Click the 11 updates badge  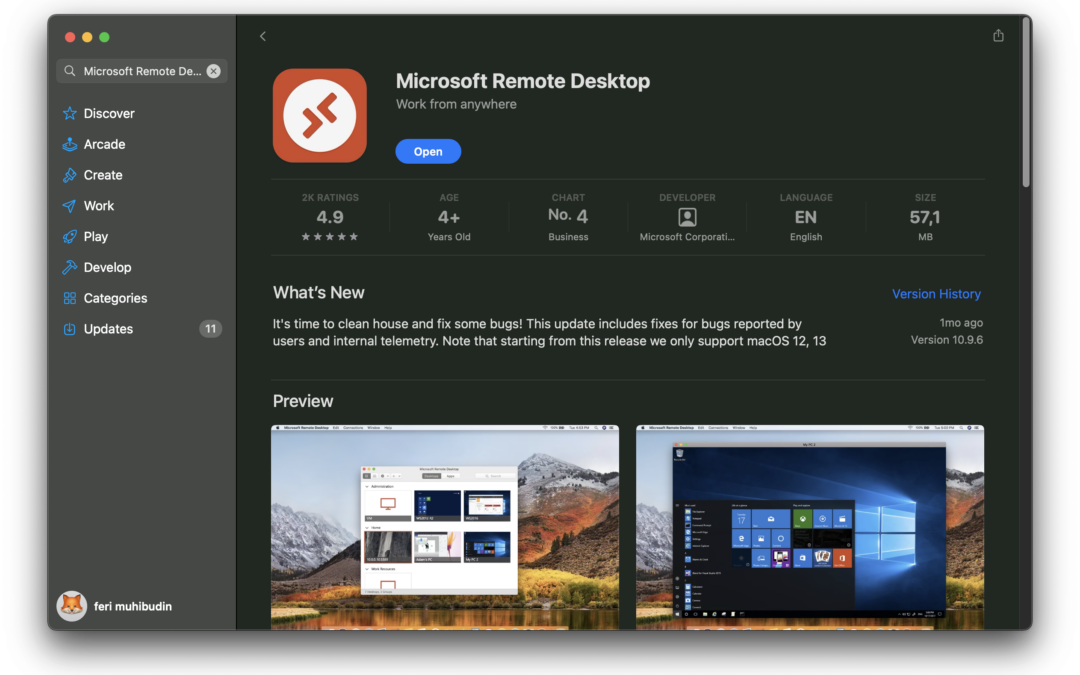(210, 329)
